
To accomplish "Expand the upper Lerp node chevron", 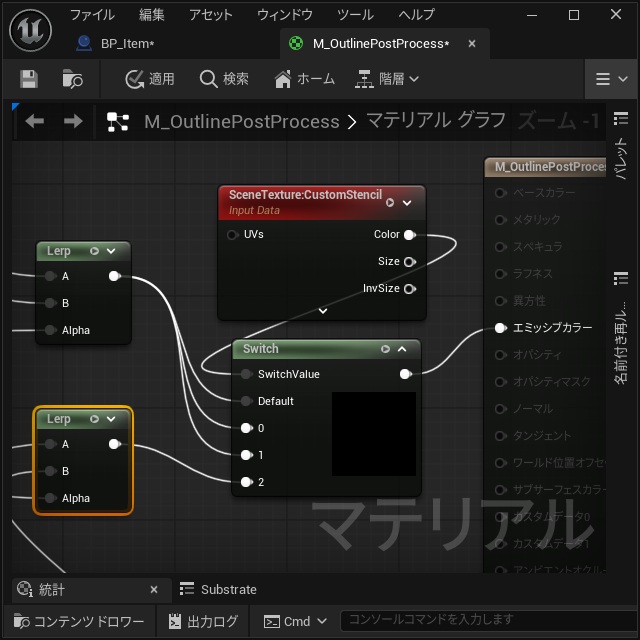I will 111,251.
